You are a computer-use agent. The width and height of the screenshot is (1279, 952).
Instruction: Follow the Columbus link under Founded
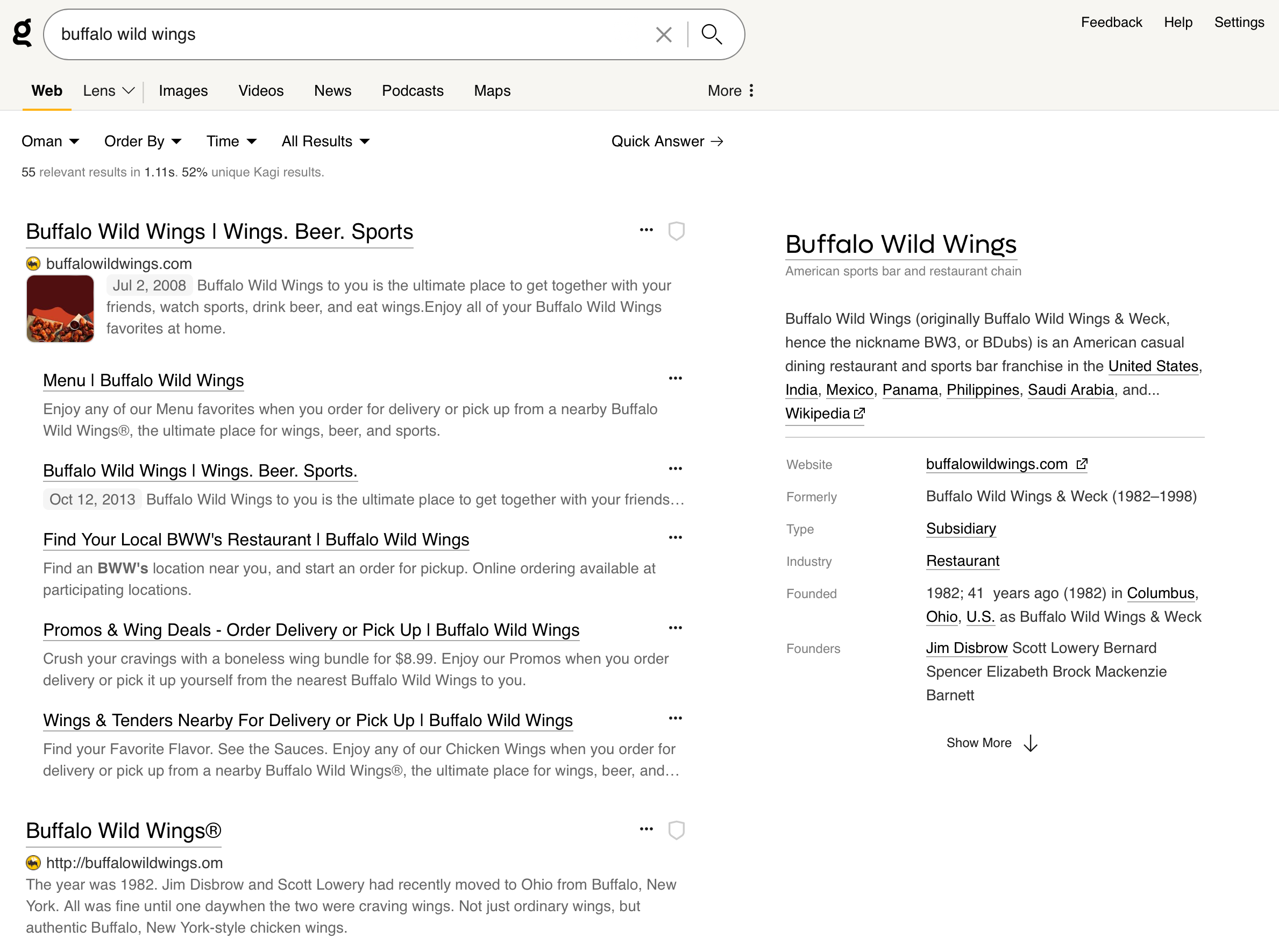coord(1160,594)
